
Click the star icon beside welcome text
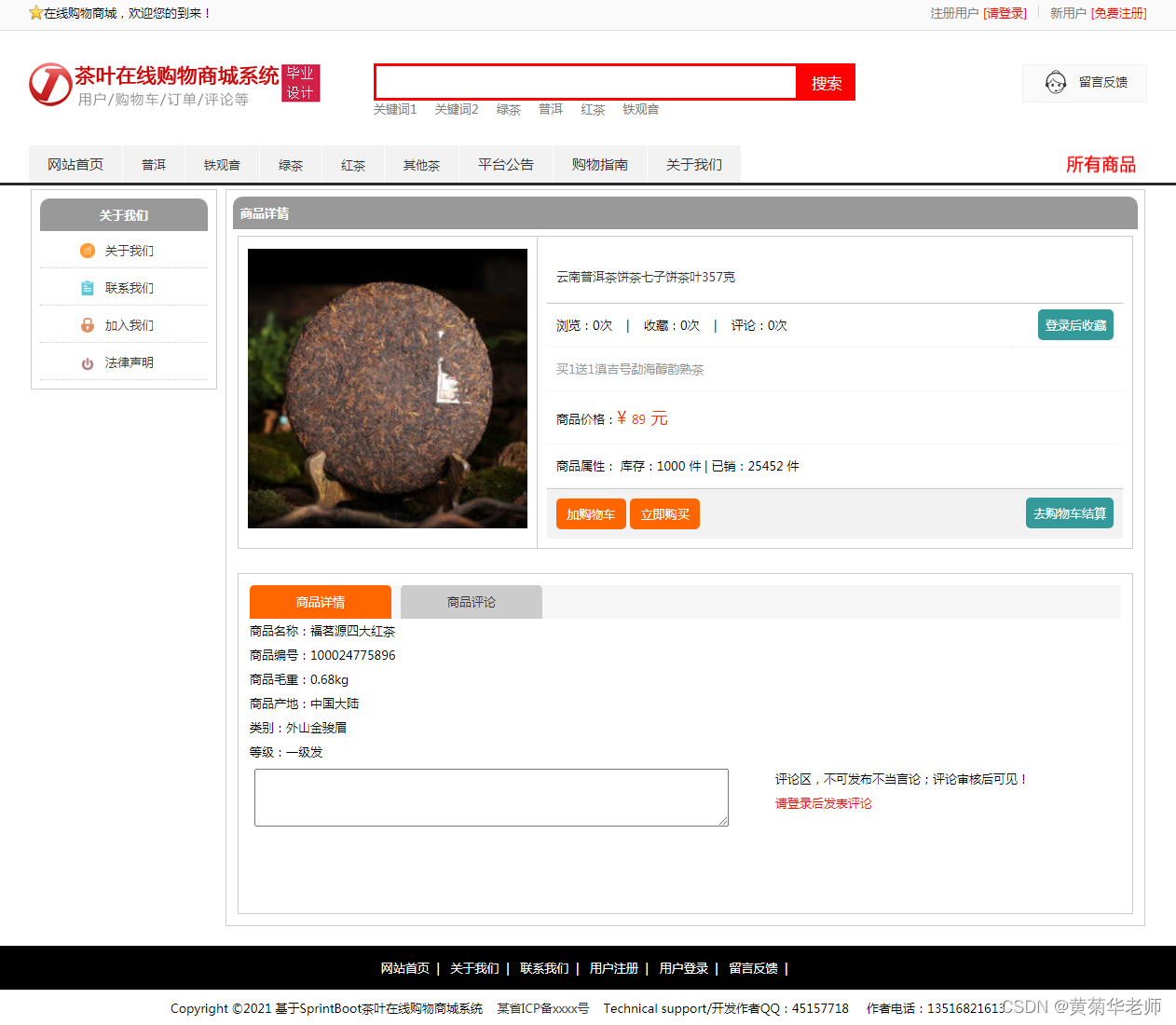[x=35, y=13]
